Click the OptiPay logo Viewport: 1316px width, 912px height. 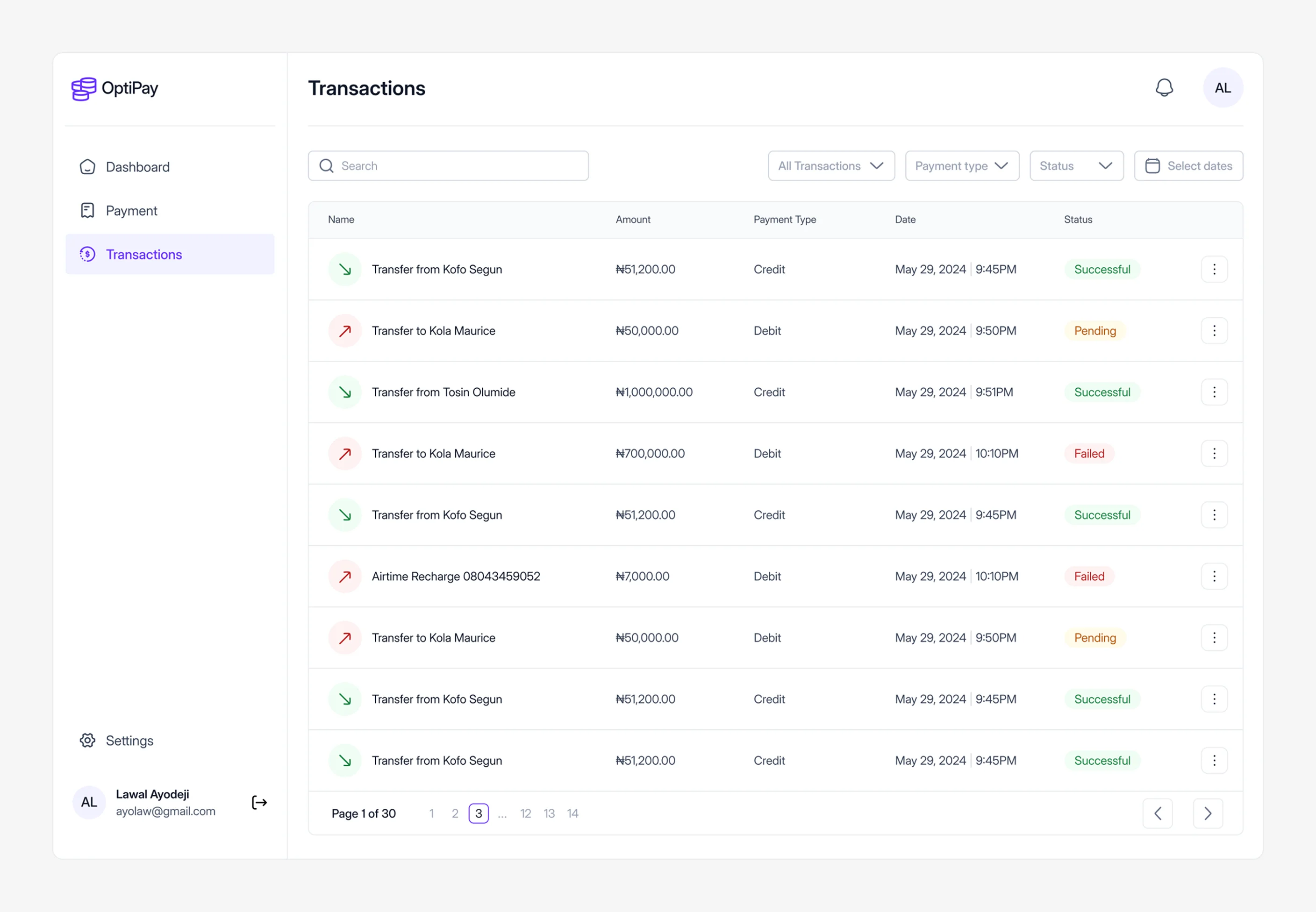click(114, 89)
